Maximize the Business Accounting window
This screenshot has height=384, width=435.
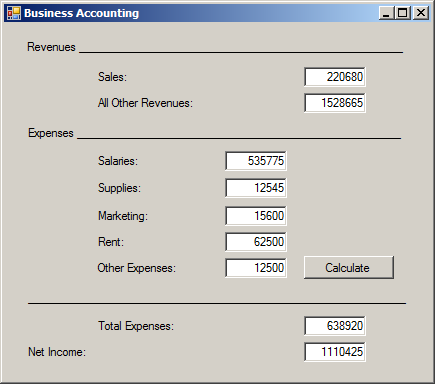point(403,13)
